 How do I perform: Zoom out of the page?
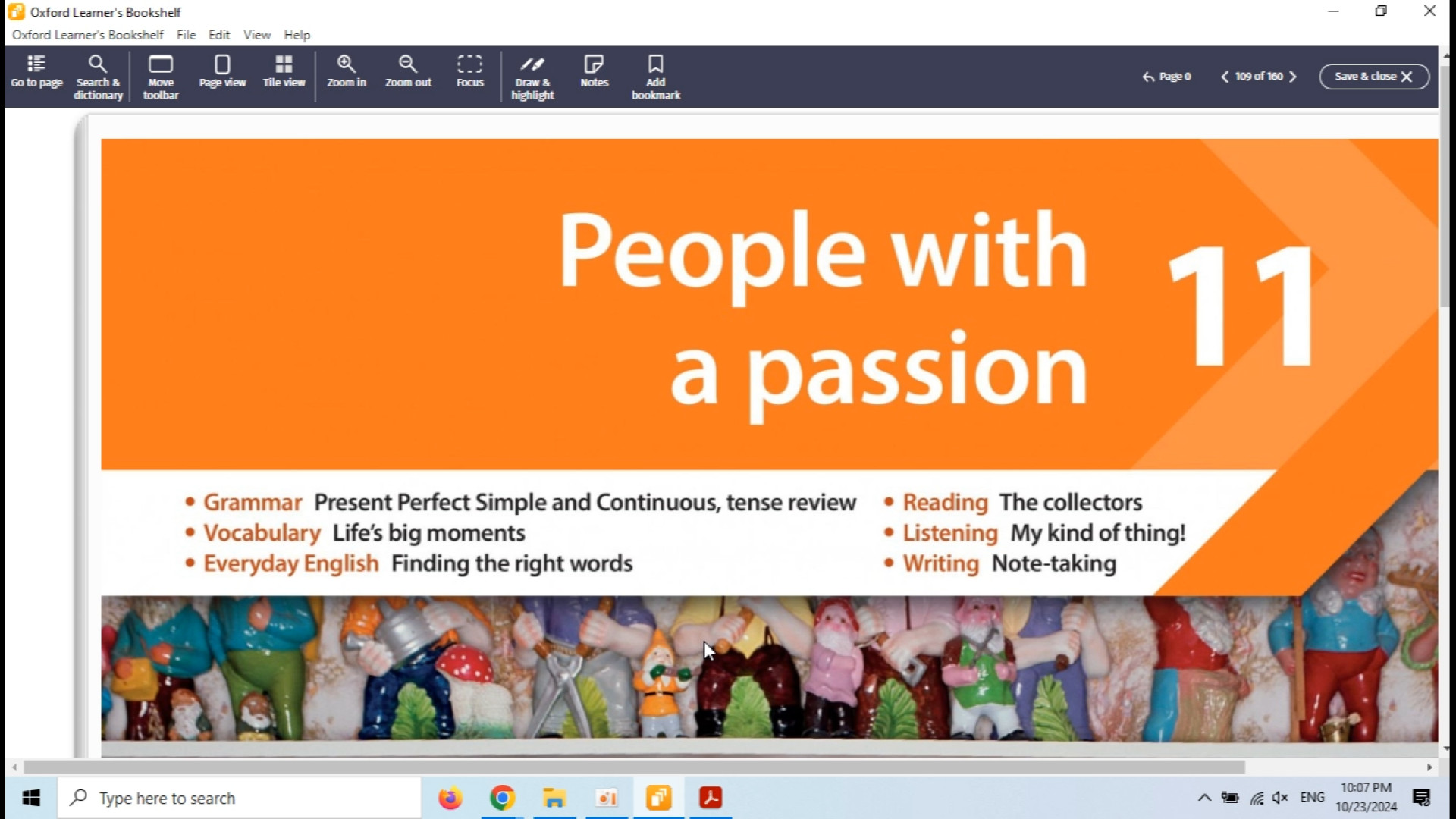tap(408, 72)
